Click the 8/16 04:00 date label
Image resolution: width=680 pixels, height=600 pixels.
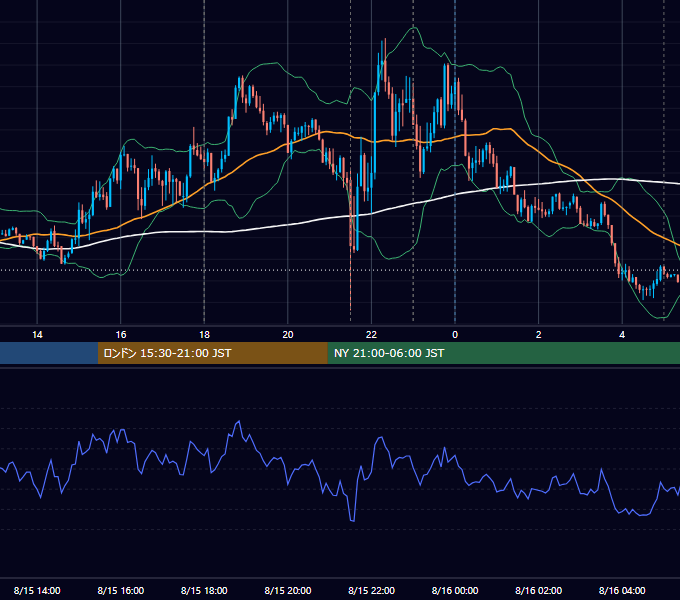click(622, 590)
